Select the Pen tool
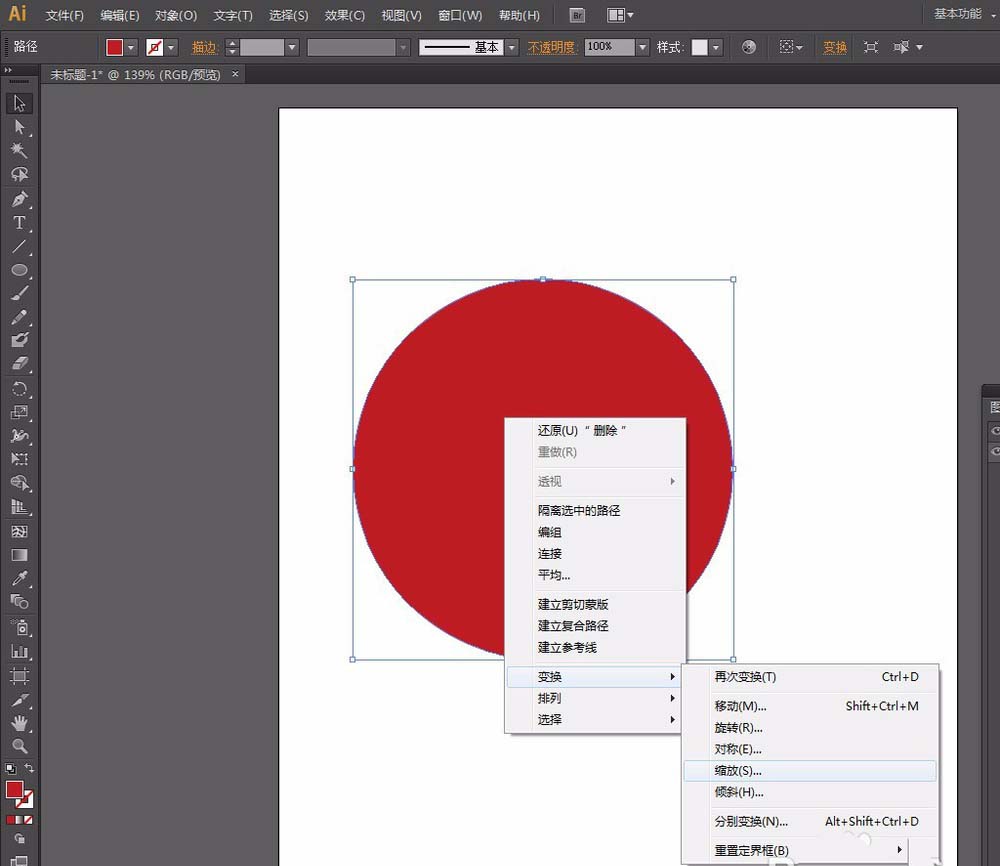This screenshot has width=1000, height=866. (x=19, y=199)
